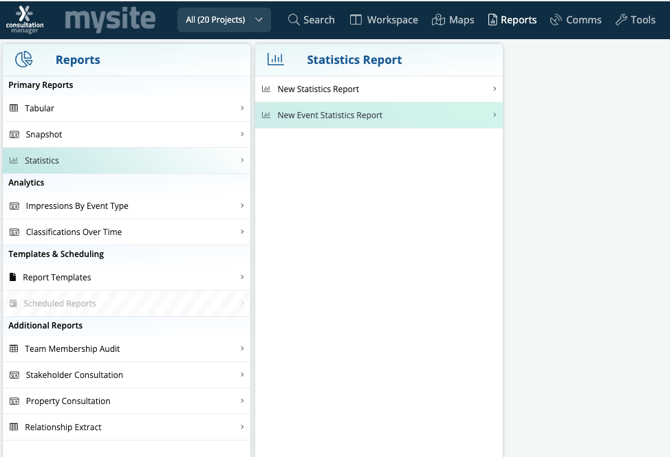Choose New Event Statistics Report

click(379, 115)
